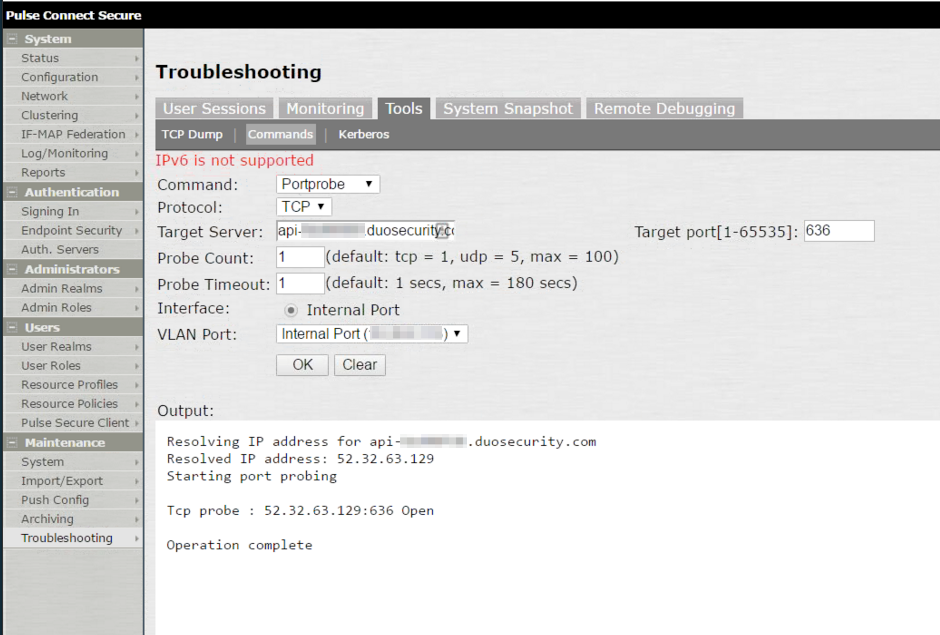
Task: Open Import/Export under Maintenance
Action: [x=60, y=480]
